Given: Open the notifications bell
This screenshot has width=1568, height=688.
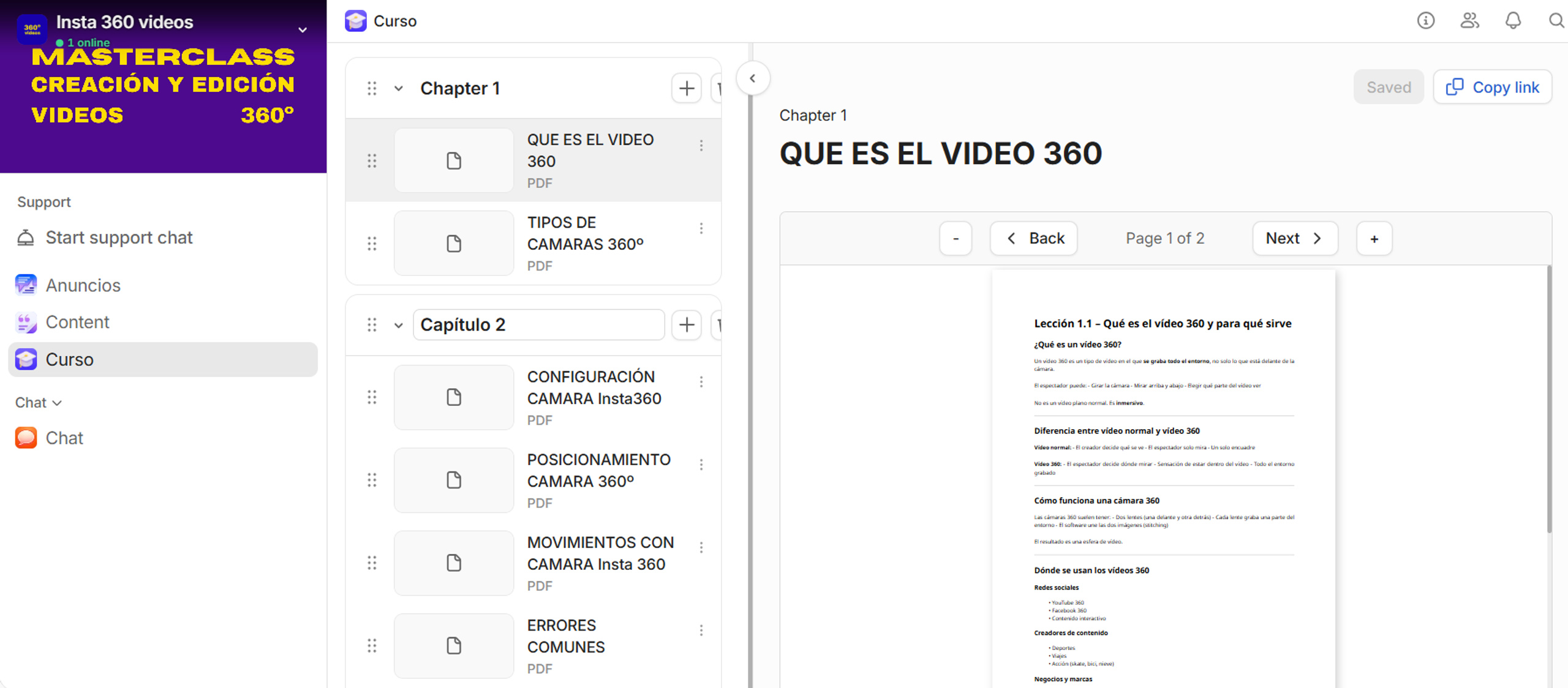Looking at the screenshot, I should (1513, 21).
